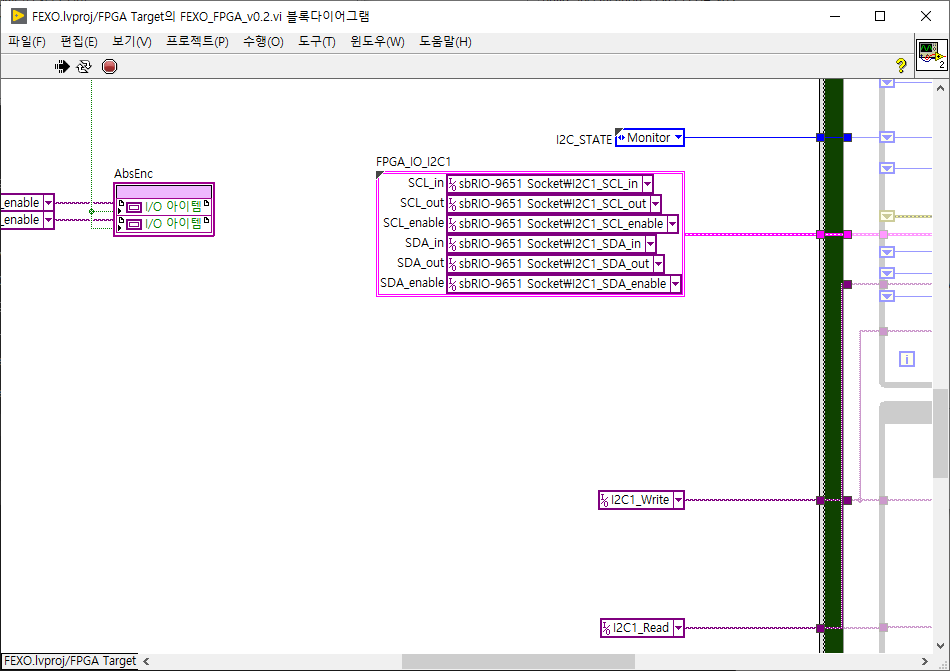Click the vertical scrollbar down arrow
This screenshot has height=671, width=950.
[x=940, y=646]
